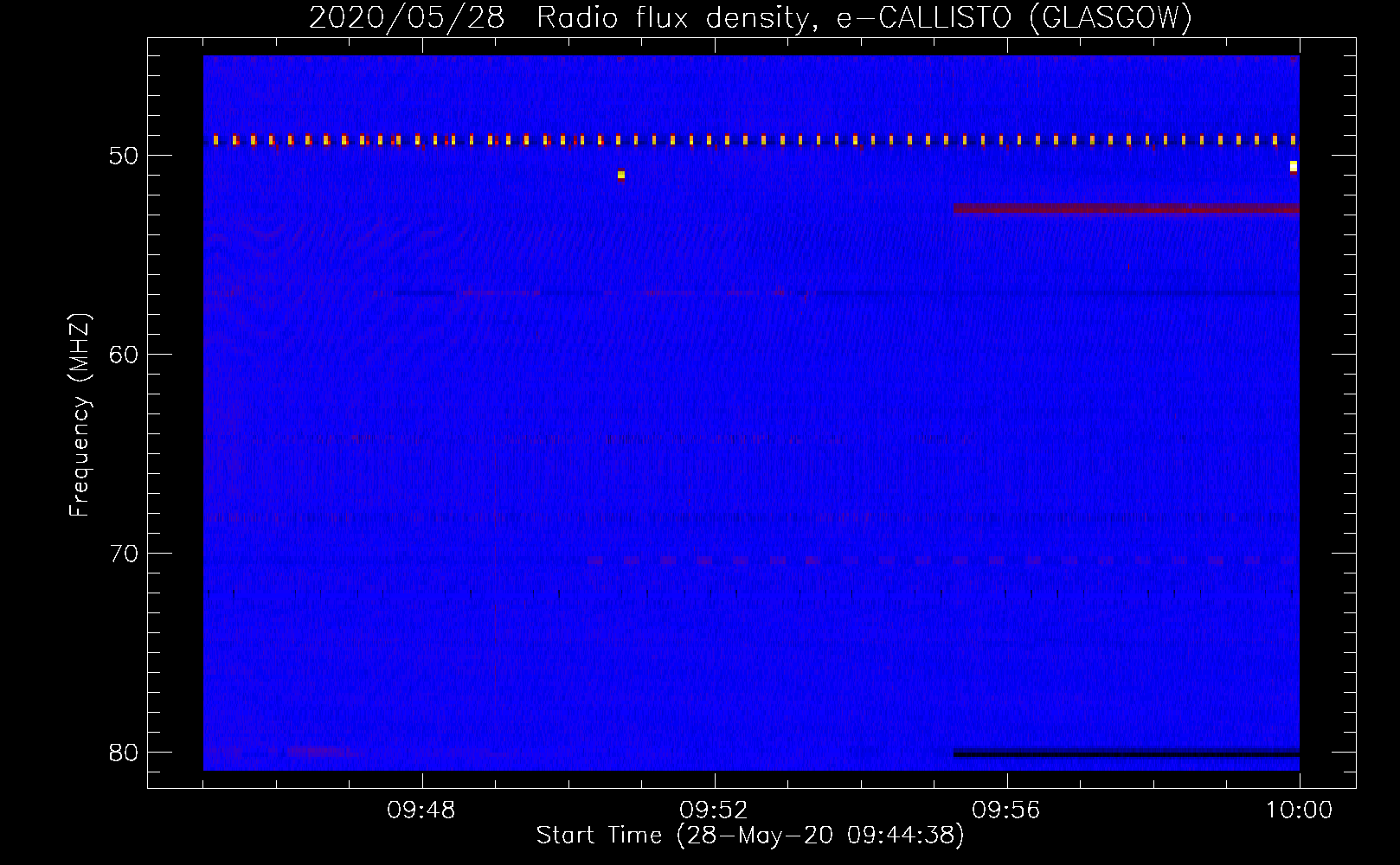The height and width of the screenshot is (865, 1400).
Task: Click the 09:48 time tick label
Action: coord(421,811)
